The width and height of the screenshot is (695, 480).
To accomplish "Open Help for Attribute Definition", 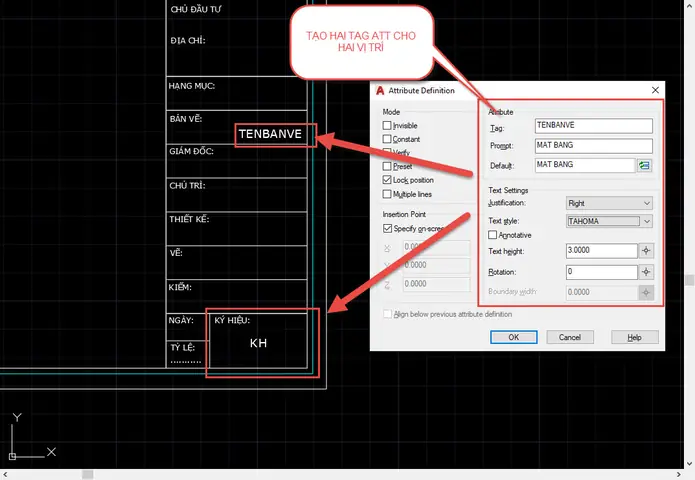I will pos(634,337).
